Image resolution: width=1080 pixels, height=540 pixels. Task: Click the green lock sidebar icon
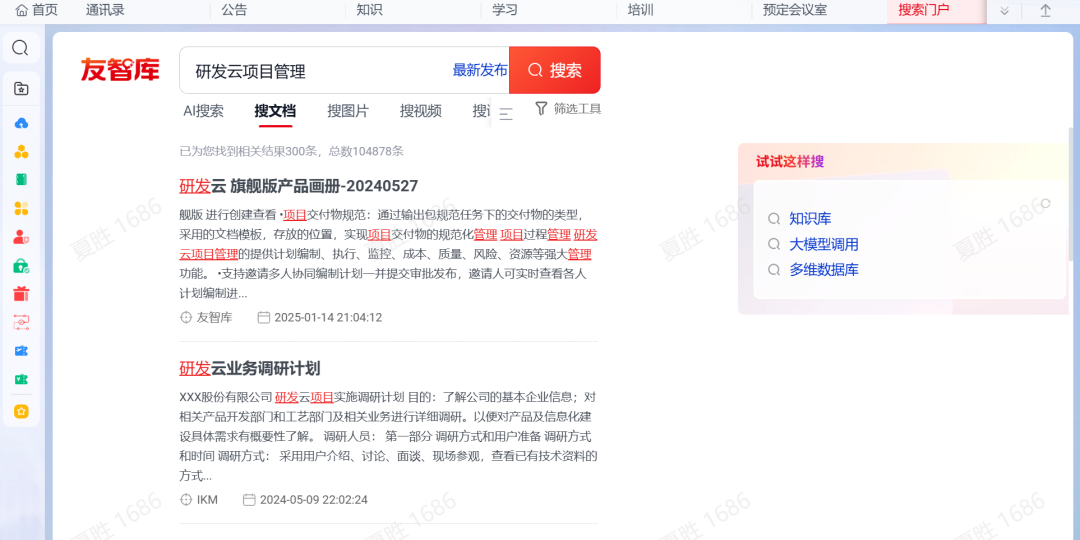[x=21, y=266]
